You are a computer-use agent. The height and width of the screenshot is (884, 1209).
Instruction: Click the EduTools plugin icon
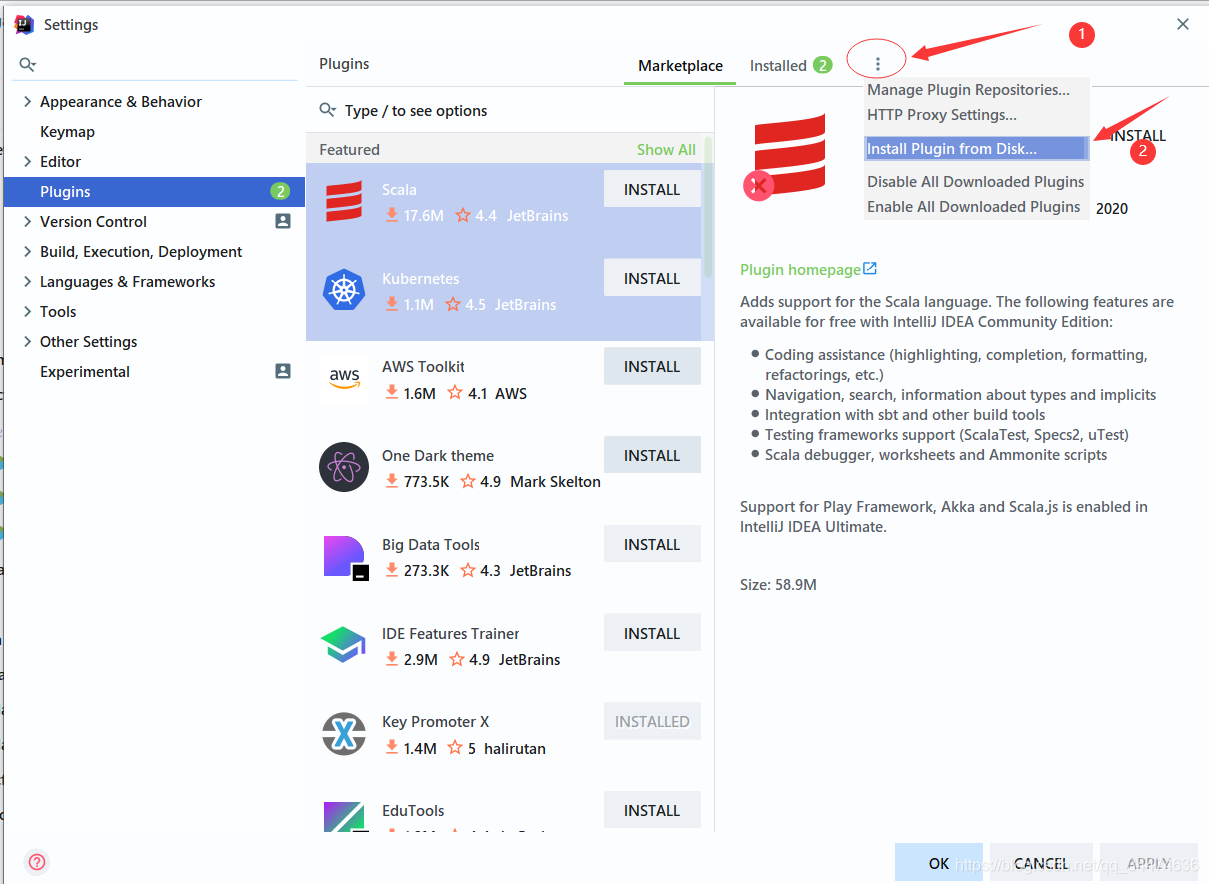point(346,817)
